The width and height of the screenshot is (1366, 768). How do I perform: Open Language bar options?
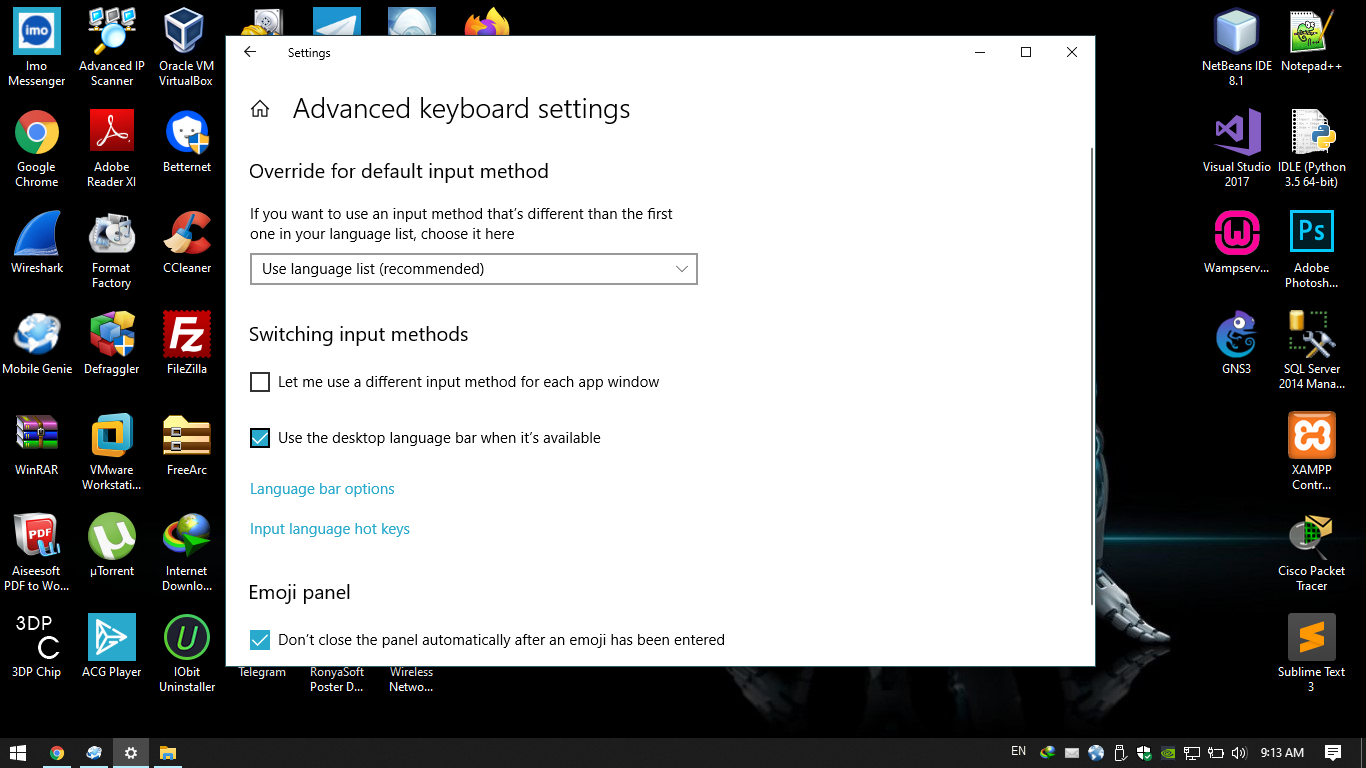pyautogui.click(x=322, y=489)
